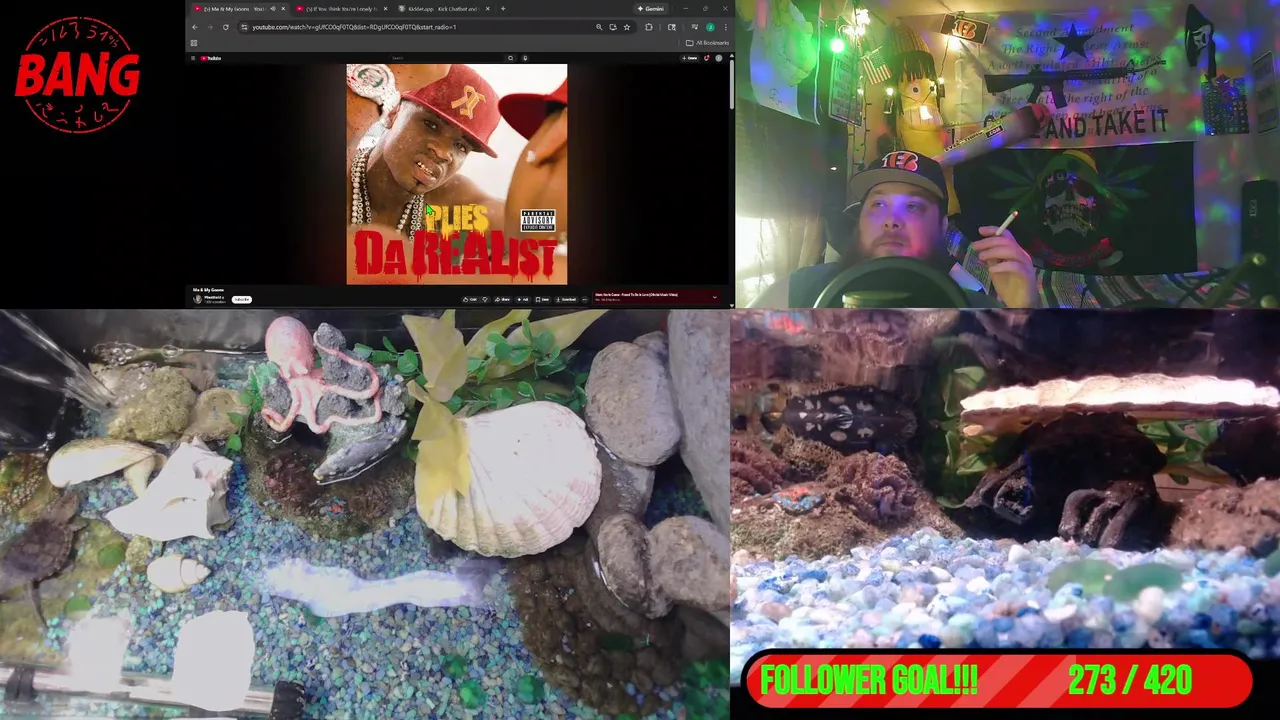Click the 'Me & My Goons' video title
Image resolution: width=1280 pixels, height=720 pixels.
(x=208, y=290)
